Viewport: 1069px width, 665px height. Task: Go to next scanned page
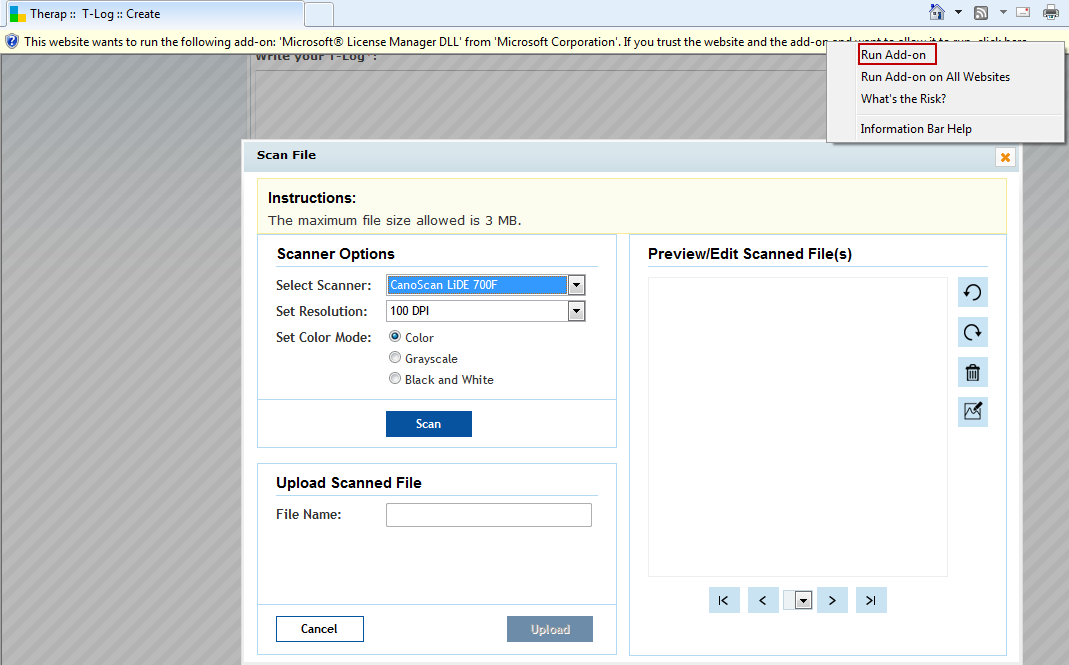point(832,600)
